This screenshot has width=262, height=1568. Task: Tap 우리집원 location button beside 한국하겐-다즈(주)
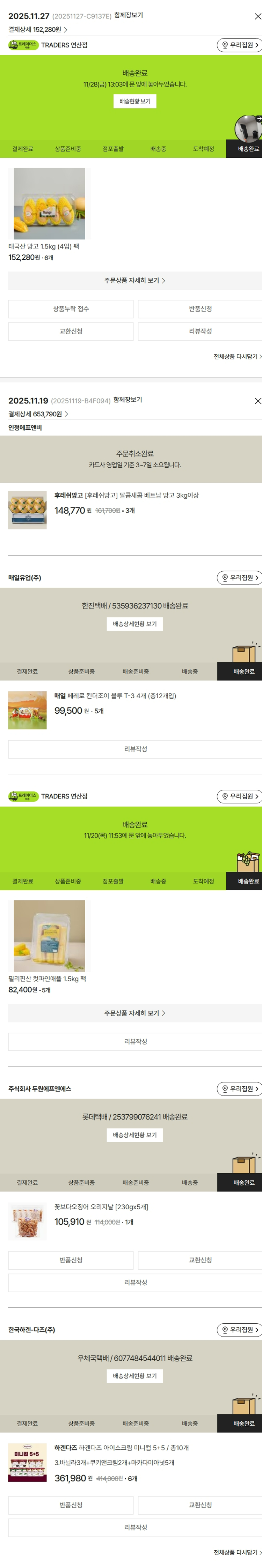click(x=239, y=1330)
